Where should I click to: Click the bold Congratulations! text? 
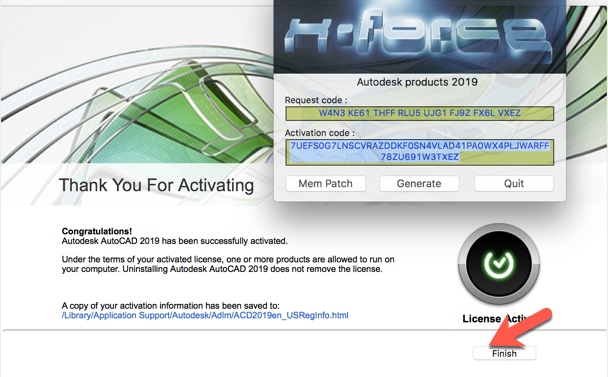click(x=97, y=231)
